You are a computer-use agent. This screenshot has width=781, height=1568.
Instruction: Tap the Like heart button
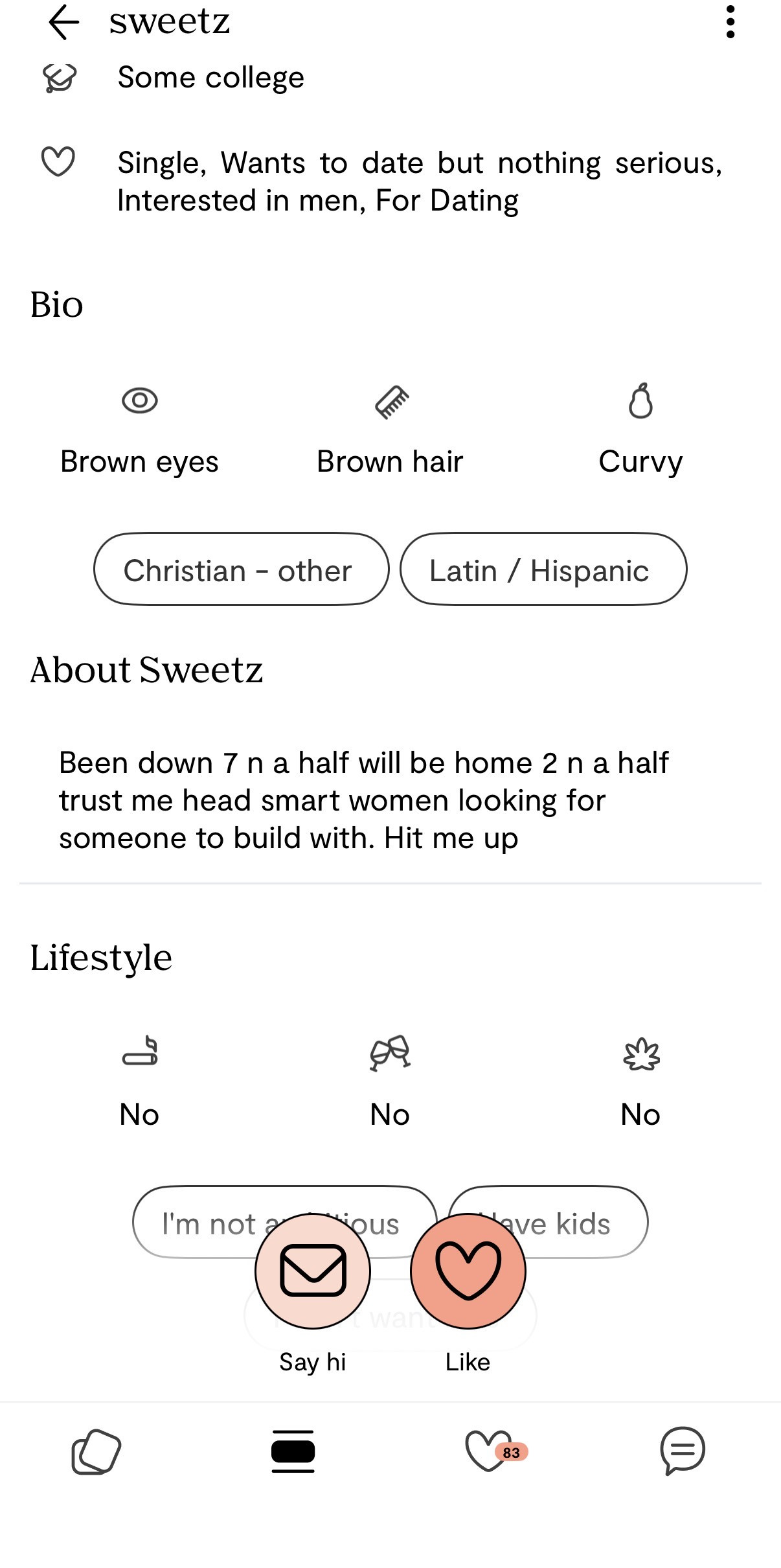(468, 1271)
